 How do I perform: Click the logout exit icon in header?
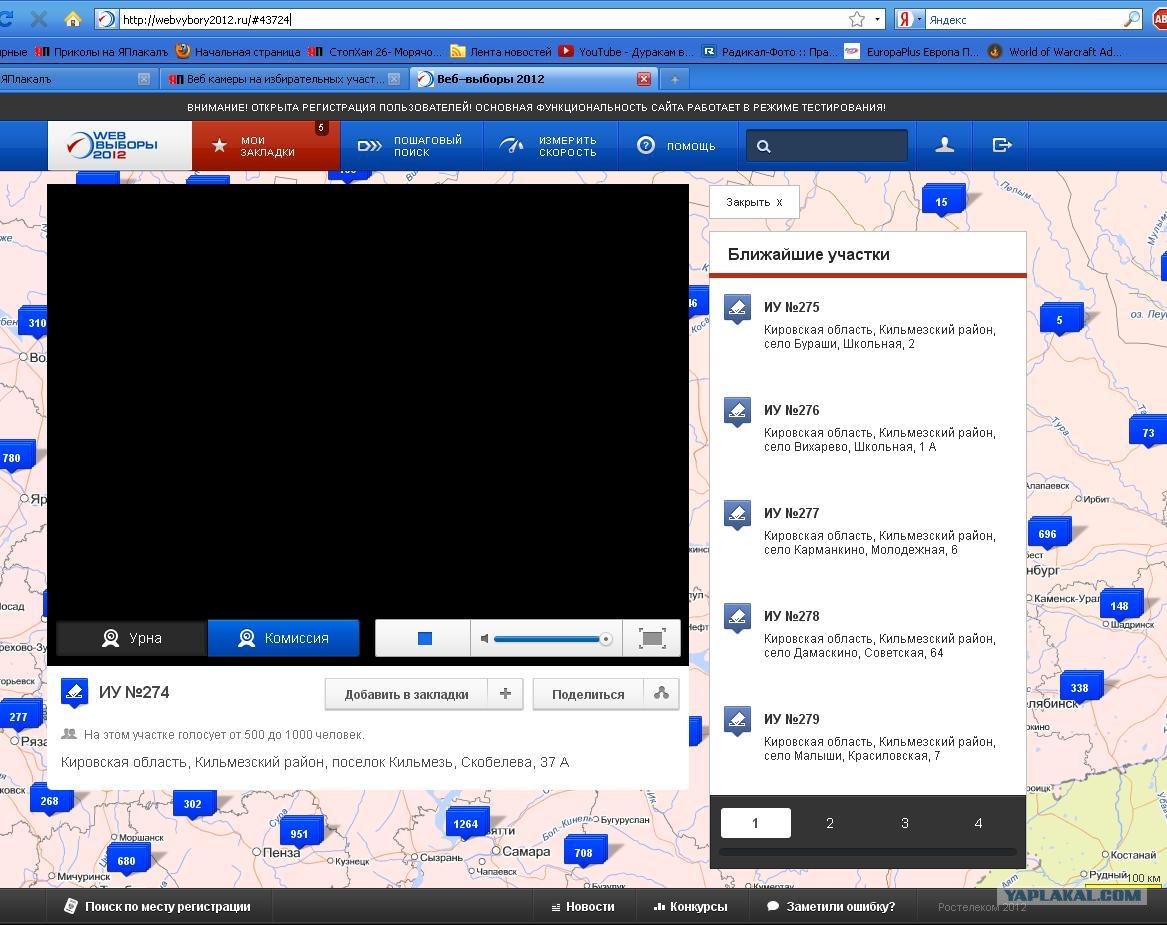coord(1002,145)
